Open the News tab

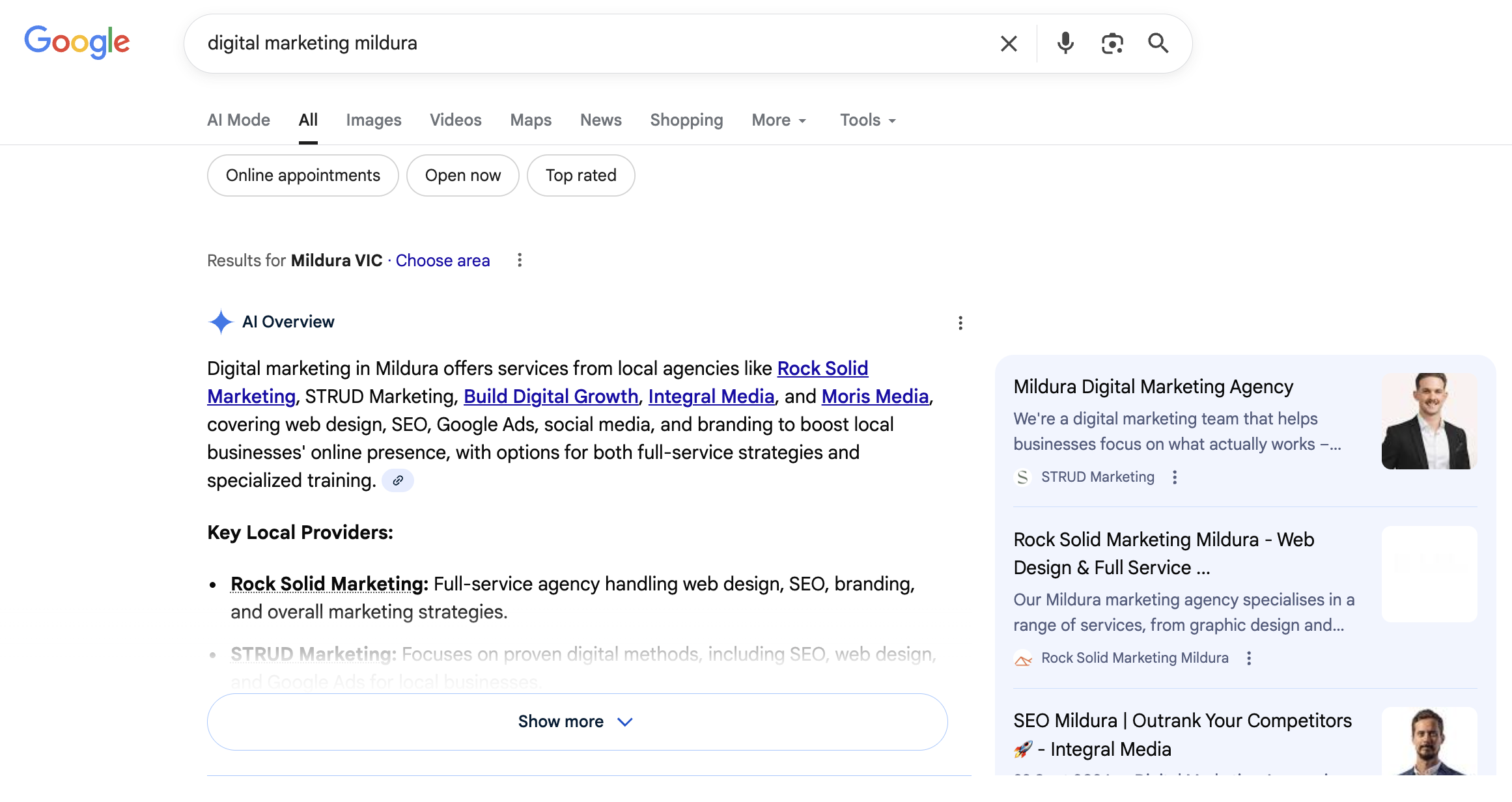(601, 120)
